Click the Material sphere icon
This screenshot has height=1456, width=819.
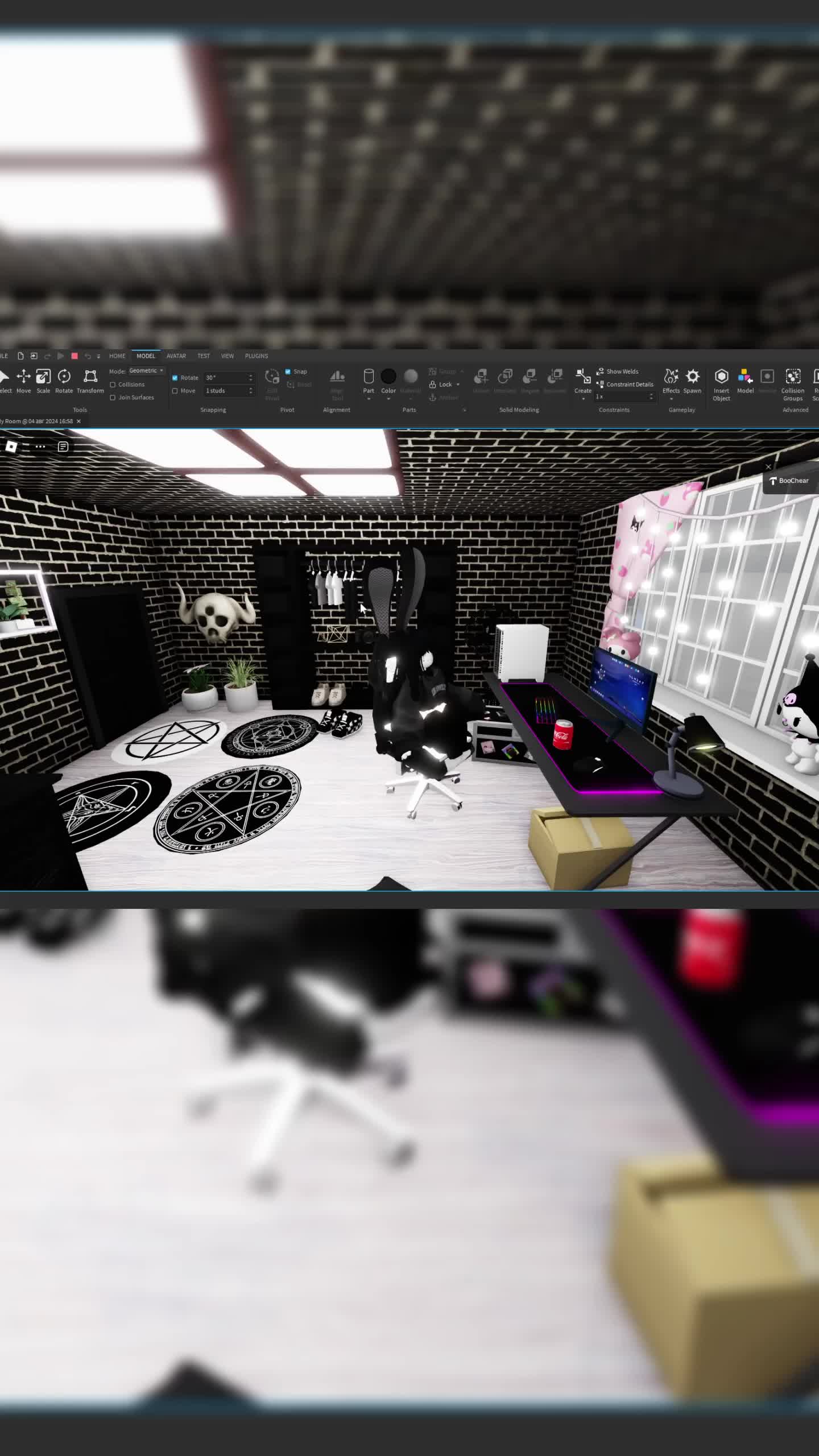pyautogui.click(x=411, y=377)
